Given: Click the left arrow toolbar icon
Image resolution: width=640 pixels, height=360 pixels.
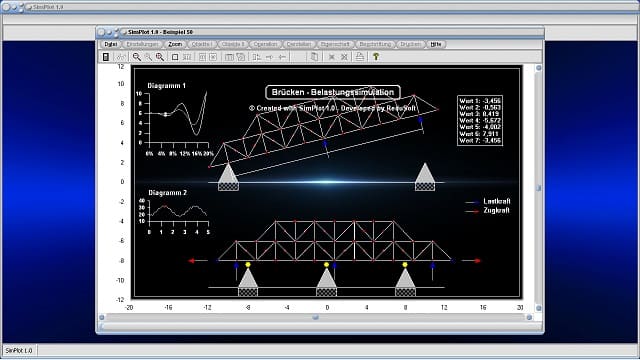Looking at the screenshot, I should [x=282, y=57].
